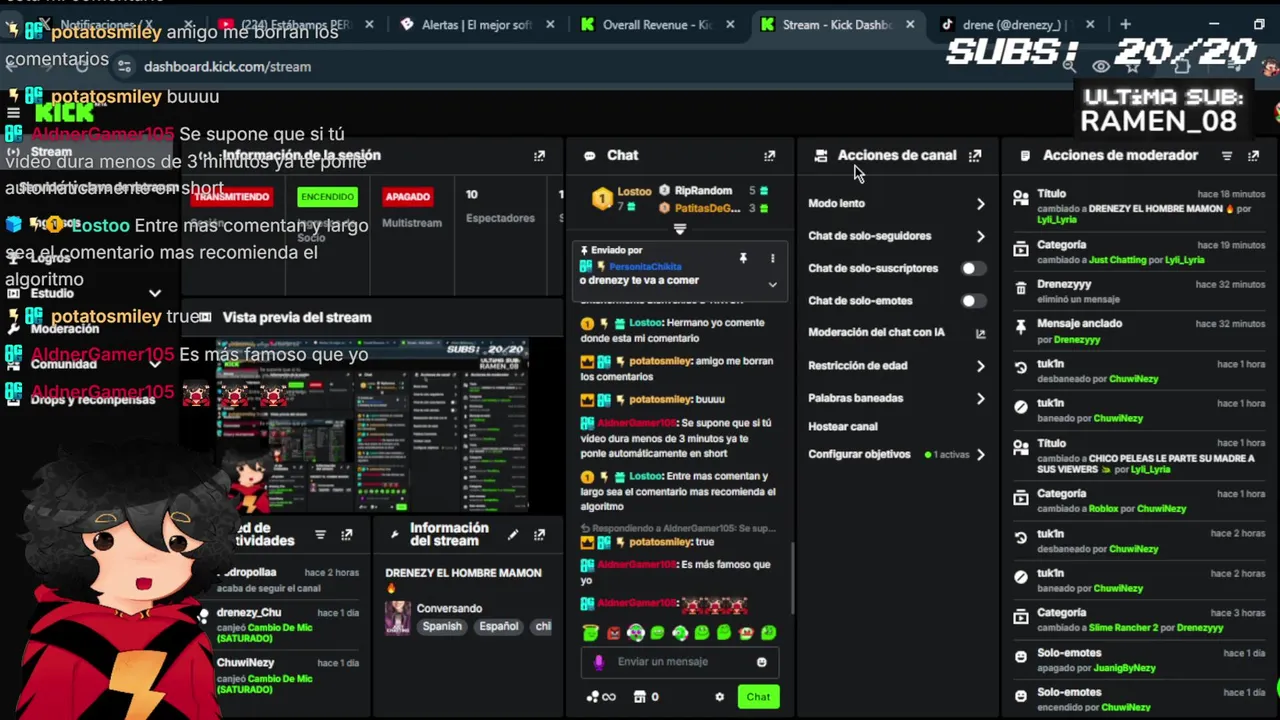Pop out the activity feed panel
The height and width of the screenshot is (720, 1280).
tap(346, 535)
